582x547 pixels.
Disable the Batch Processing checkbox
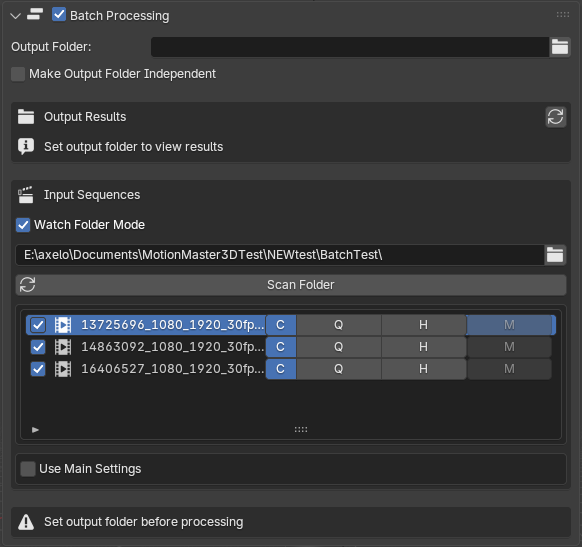[59, 15]
